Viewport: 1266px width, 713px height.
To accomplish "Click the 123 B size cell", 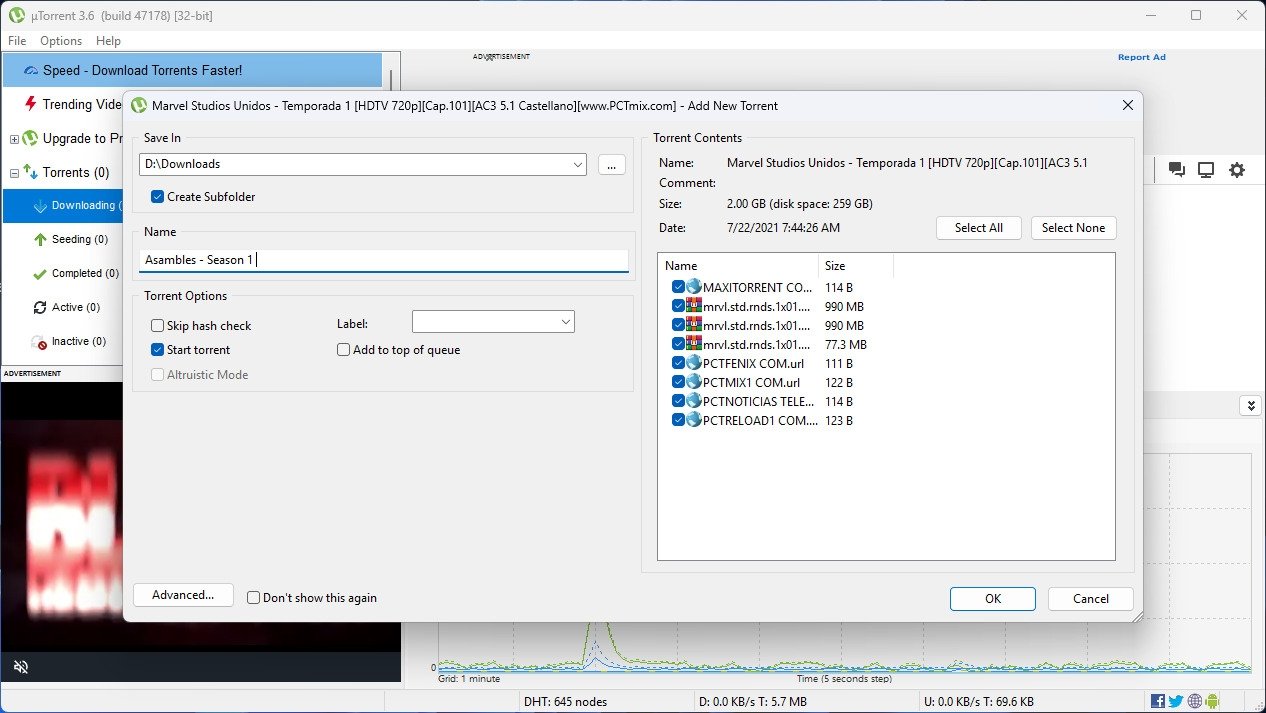I will pos(839,420).
